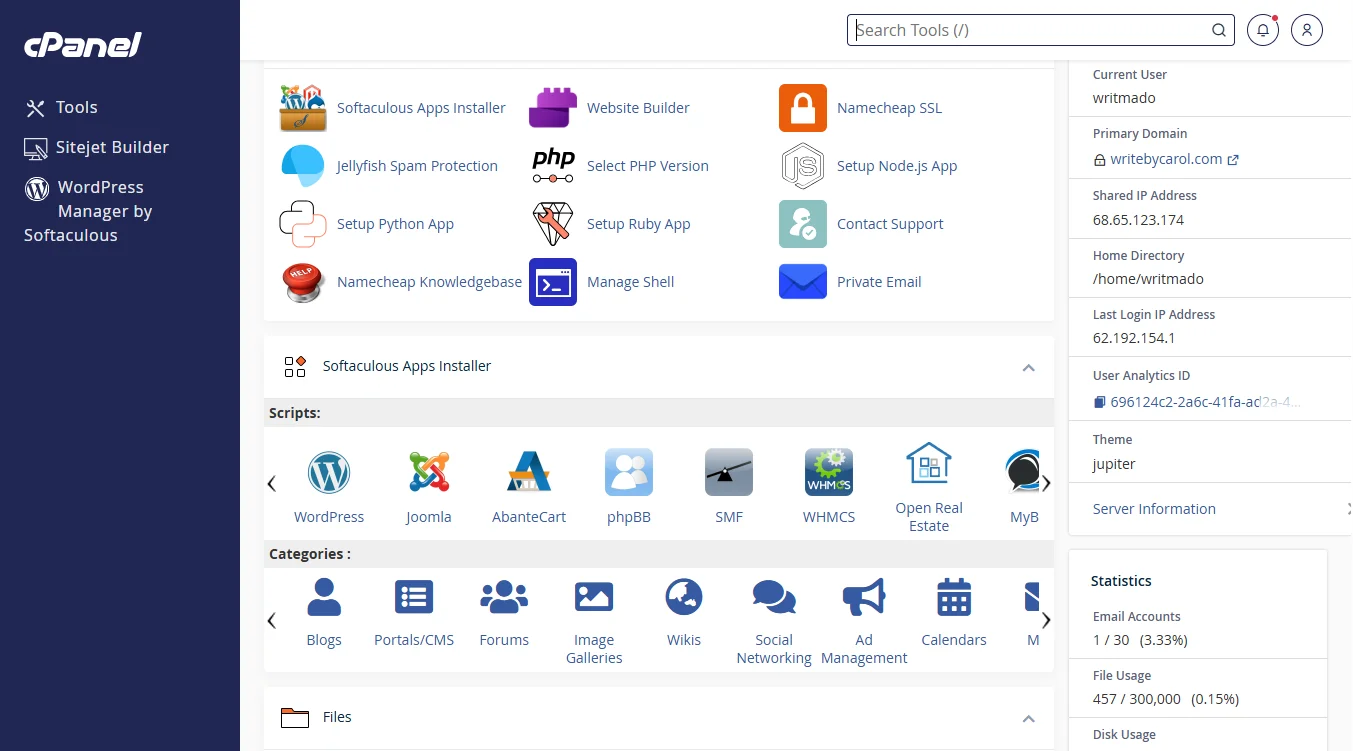Open the Ad Management category icon
Screen dimensions: 1353x751
864,597
